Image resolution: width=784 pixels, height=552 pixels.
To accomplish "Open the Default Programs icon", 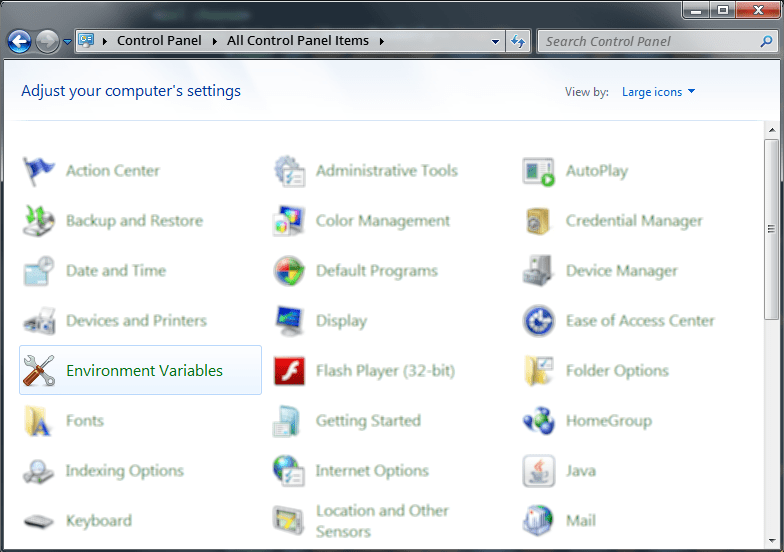I will click(289, 271).
